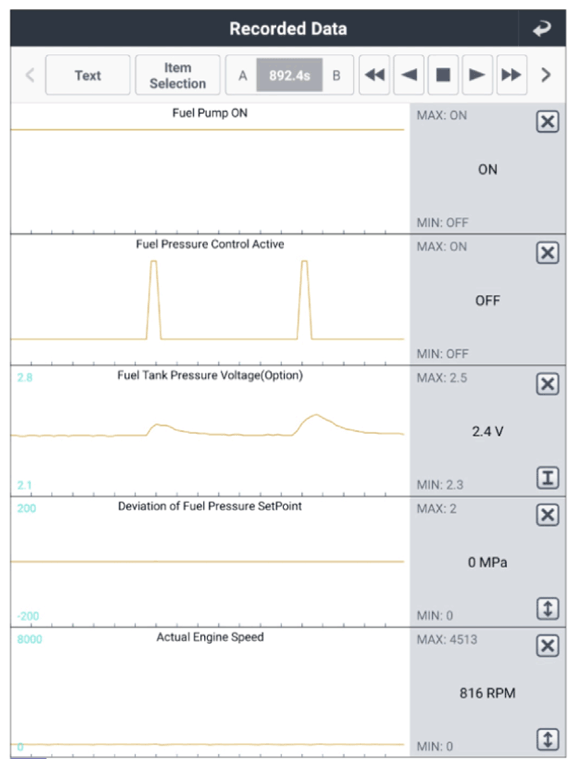Select marker A
This screenshot has height=768, width=577.
(x=242, y=75)
